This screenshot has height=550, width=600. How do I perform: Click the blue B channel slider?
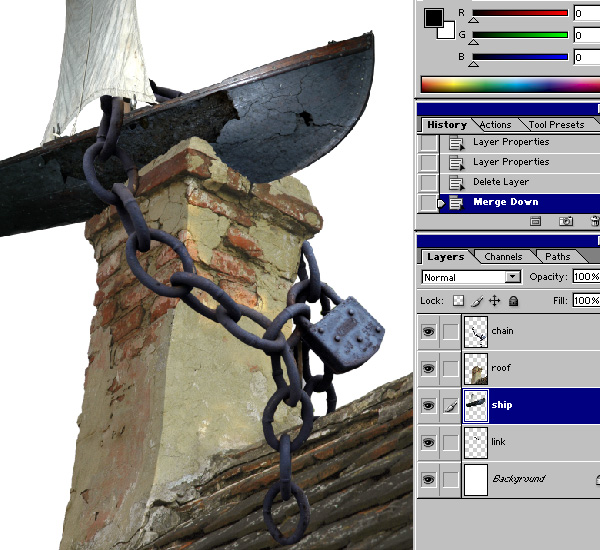520,57
